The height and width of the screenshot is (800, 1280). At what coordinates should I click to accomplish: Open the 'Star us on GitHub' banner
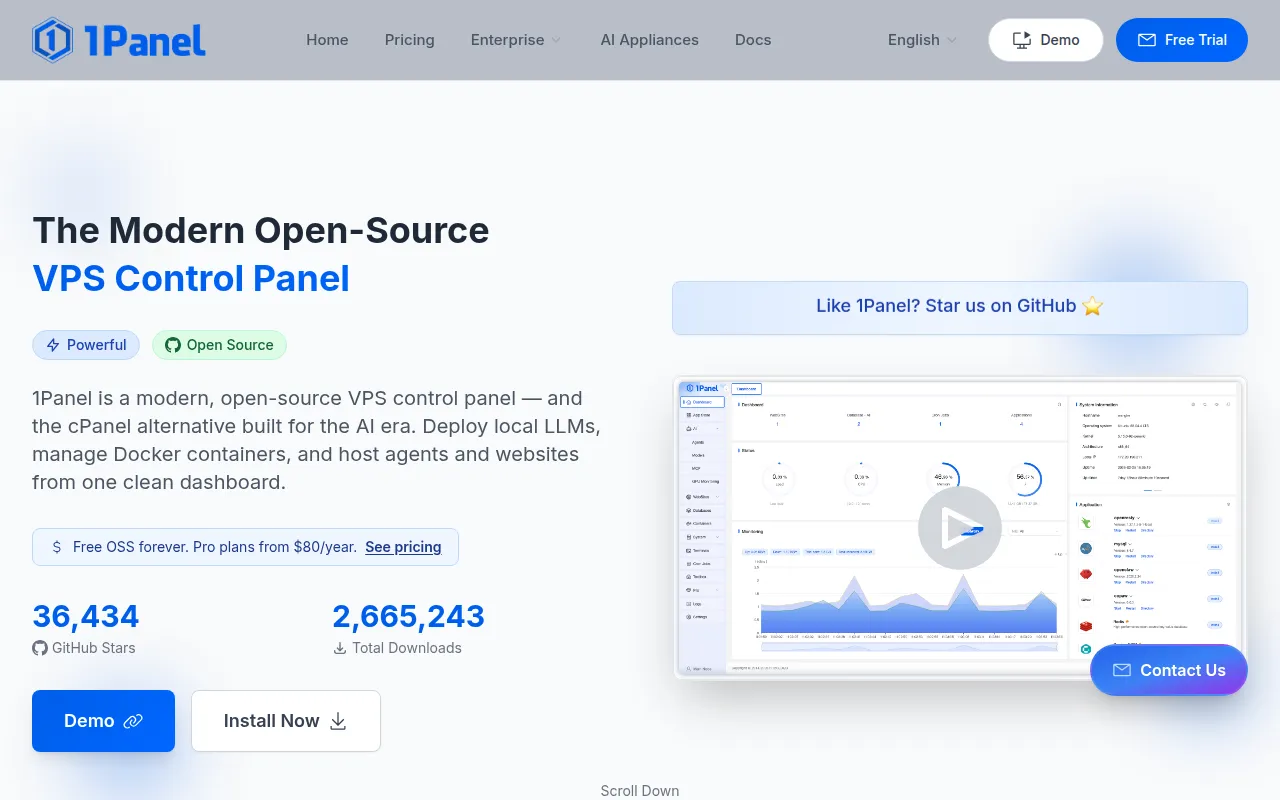click(960, 307)
